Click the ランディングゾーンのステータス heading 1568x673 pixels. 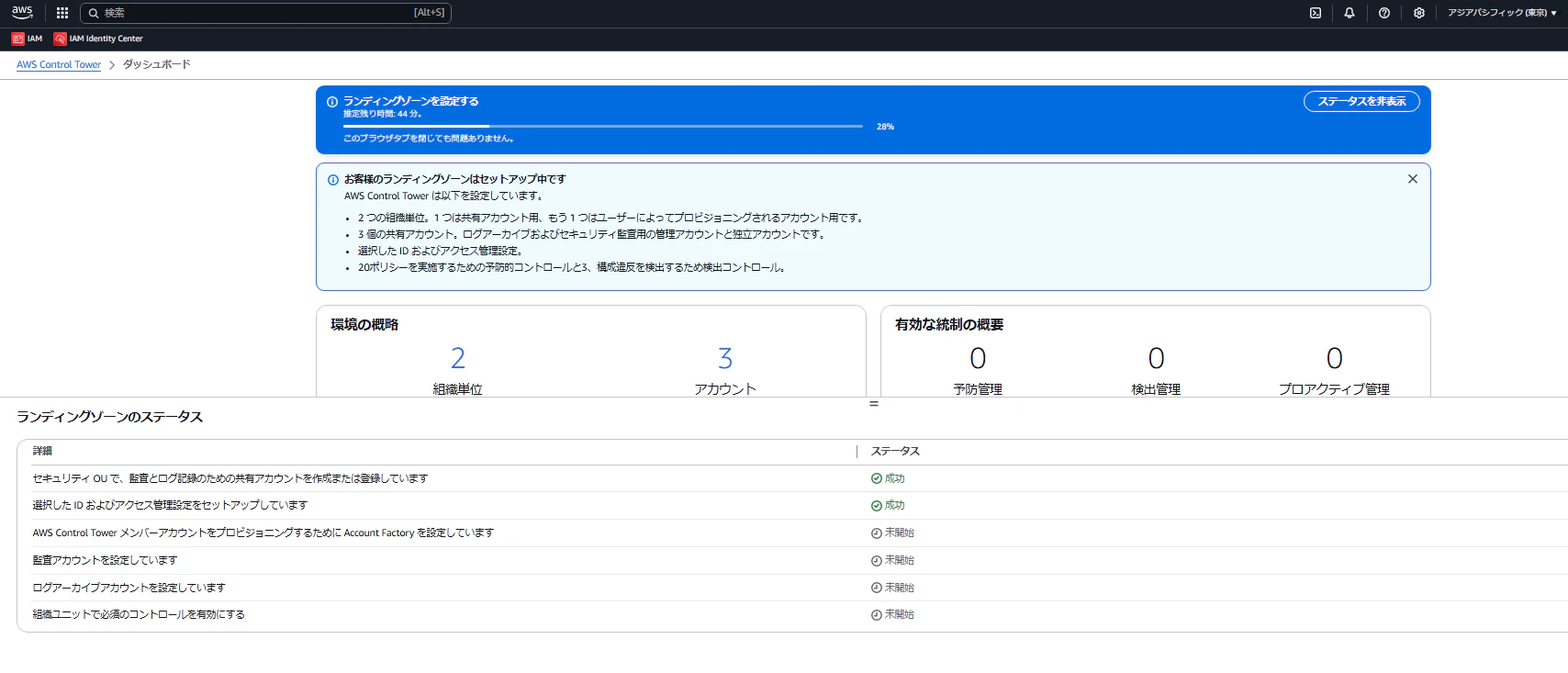pyautogui.click(x=110, y=417)
